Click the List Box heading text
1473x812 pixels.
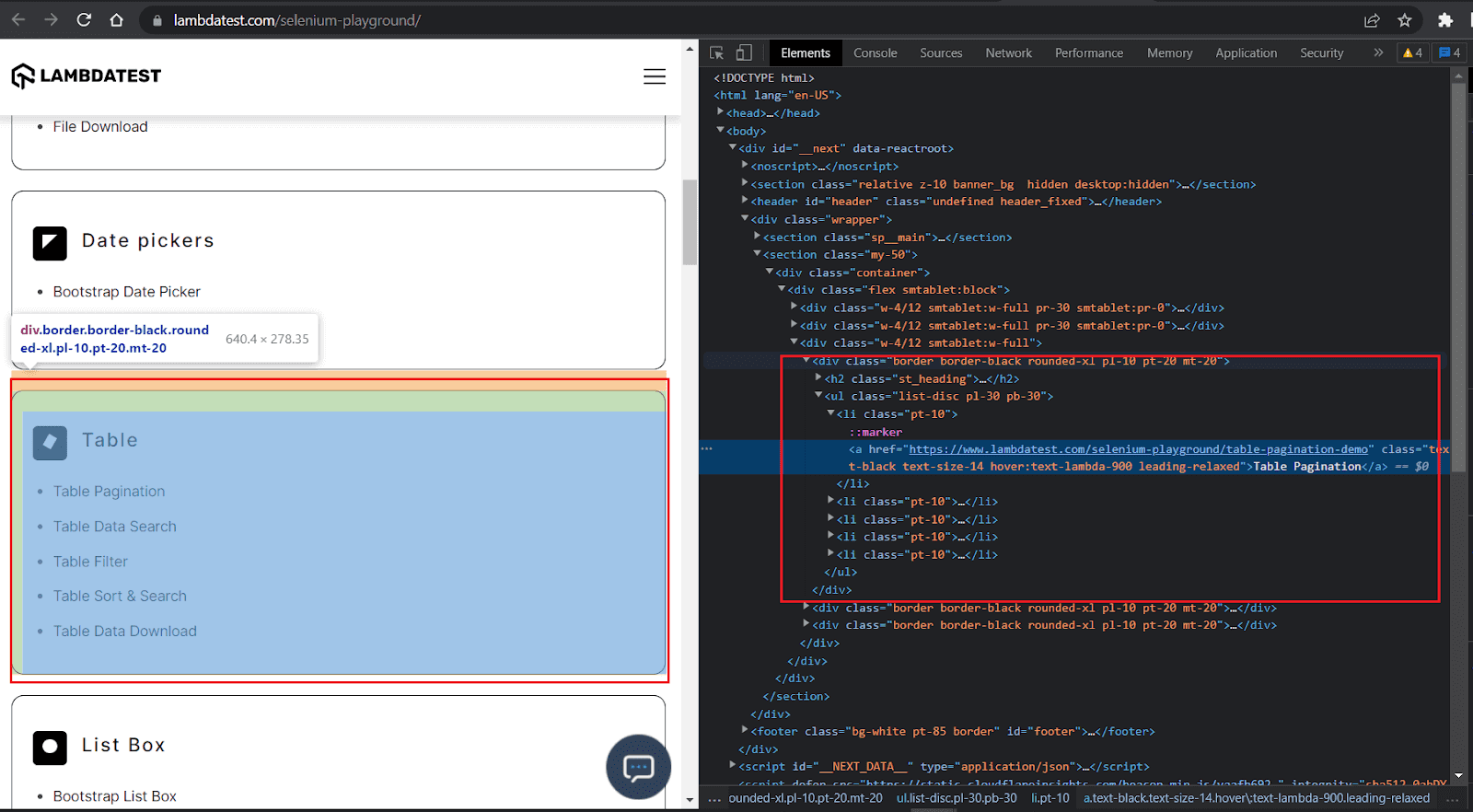[x=123, y=745]
